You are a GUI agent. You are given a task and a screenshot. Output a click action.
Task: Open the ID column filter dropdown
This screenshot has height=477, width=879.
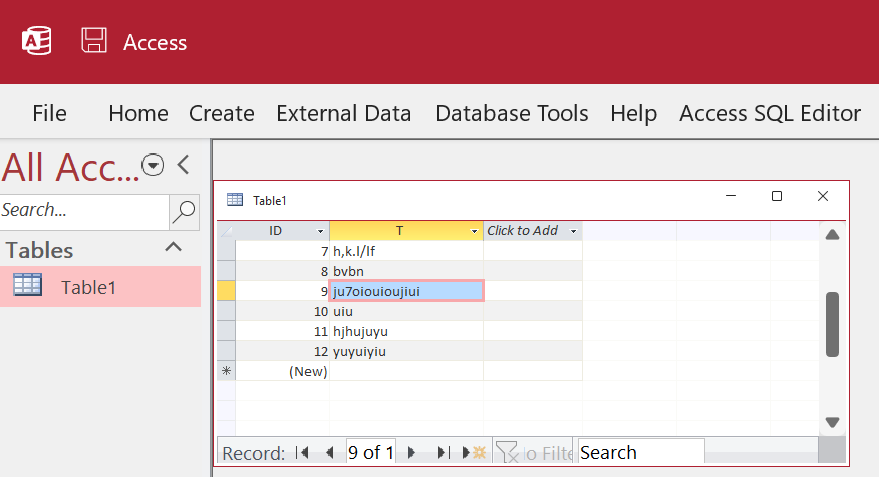pyautogui.click(x=321, y=231)
